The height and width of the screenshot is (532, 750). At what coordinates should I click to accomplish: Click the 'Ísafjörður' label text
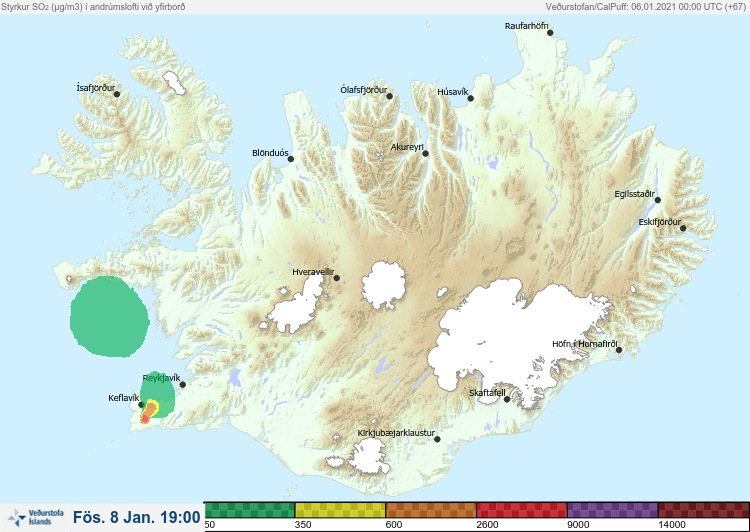(96, 88)
